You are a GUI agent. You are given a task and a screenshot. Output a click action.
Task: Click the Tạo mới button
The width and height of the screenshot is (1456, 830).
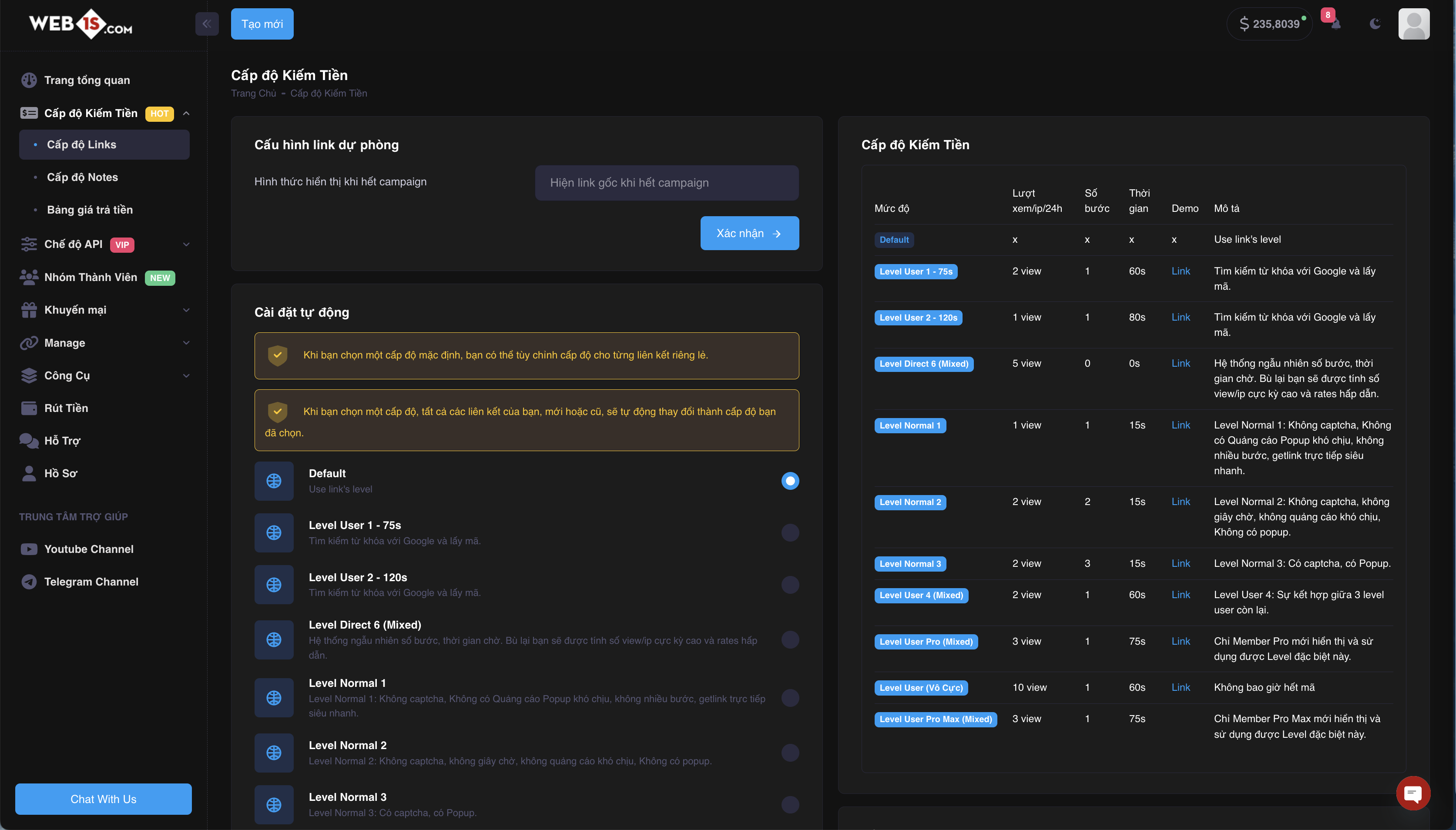(x=262, y=24)
